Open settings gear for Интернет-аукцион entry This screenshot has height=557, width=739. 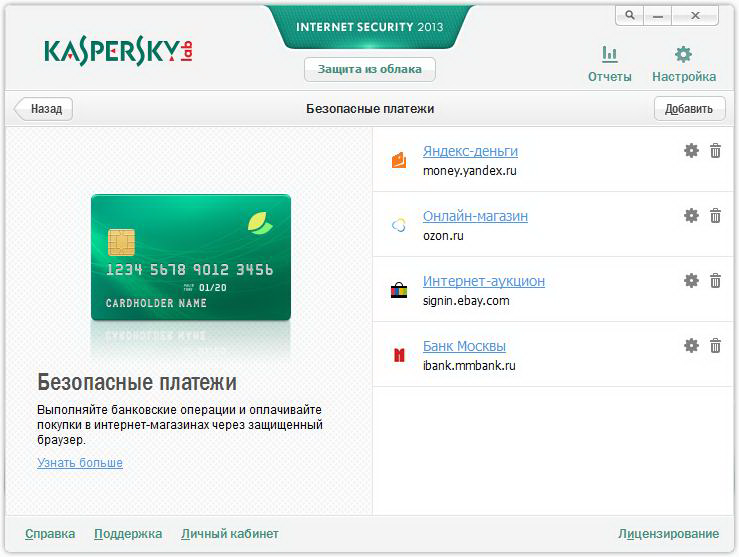pyautogui.click(x=691, y=281)
